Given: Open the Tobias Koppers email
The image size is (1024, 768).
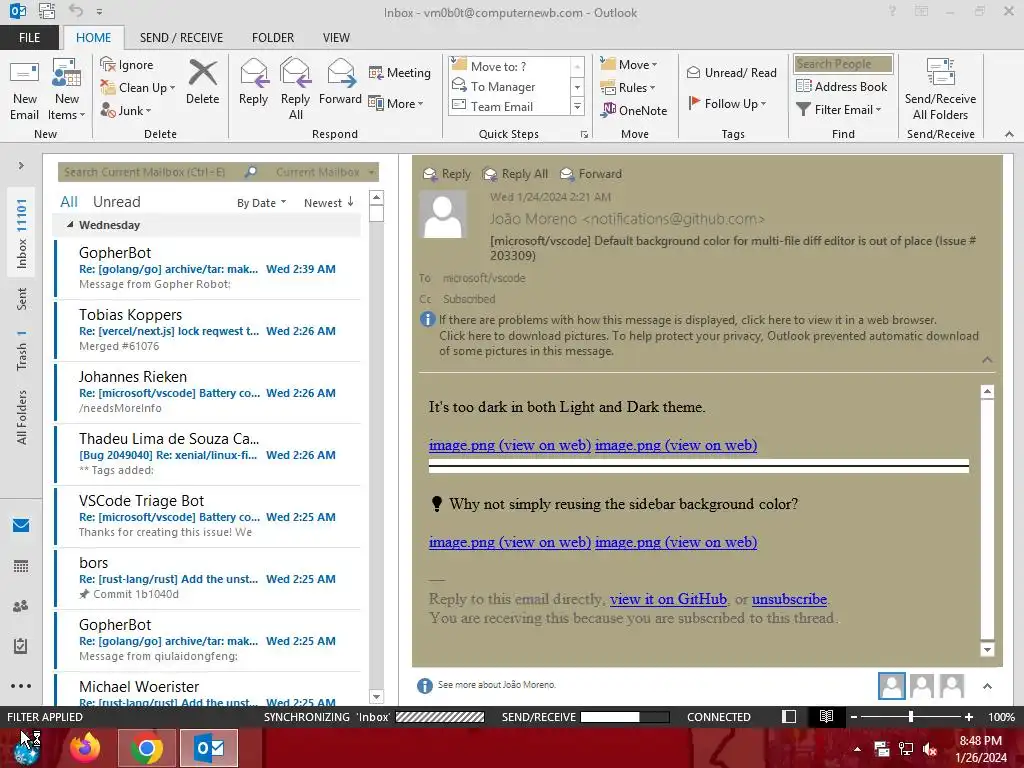Looking at the screenshot, I should pos(208,330).
